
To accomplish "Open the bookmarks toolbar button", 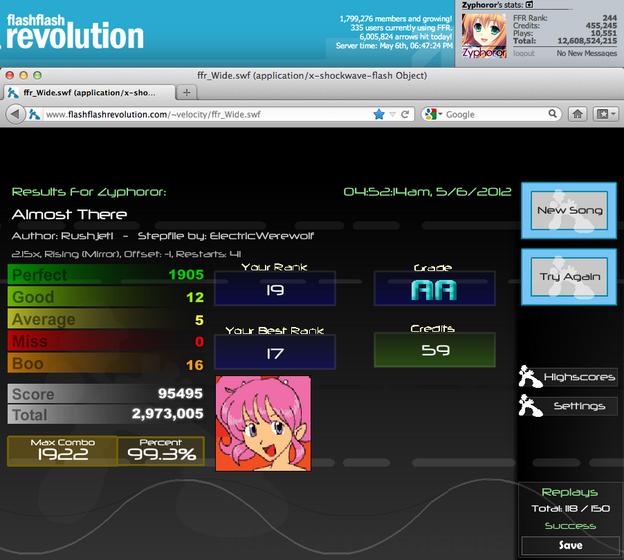I will 606,114.
